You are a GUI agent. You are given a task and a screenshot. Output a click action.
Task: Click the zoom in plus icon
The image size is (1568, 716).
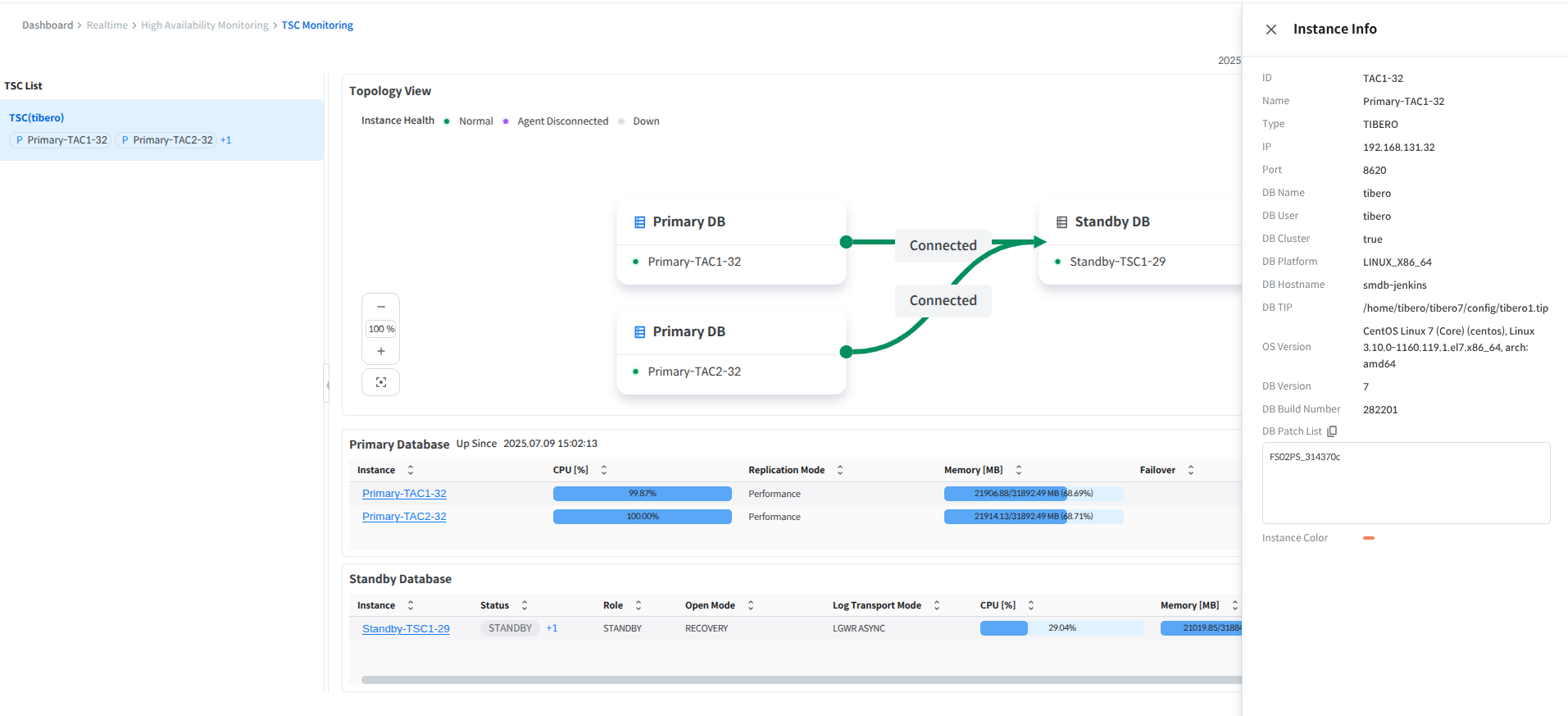coord(380,351)
